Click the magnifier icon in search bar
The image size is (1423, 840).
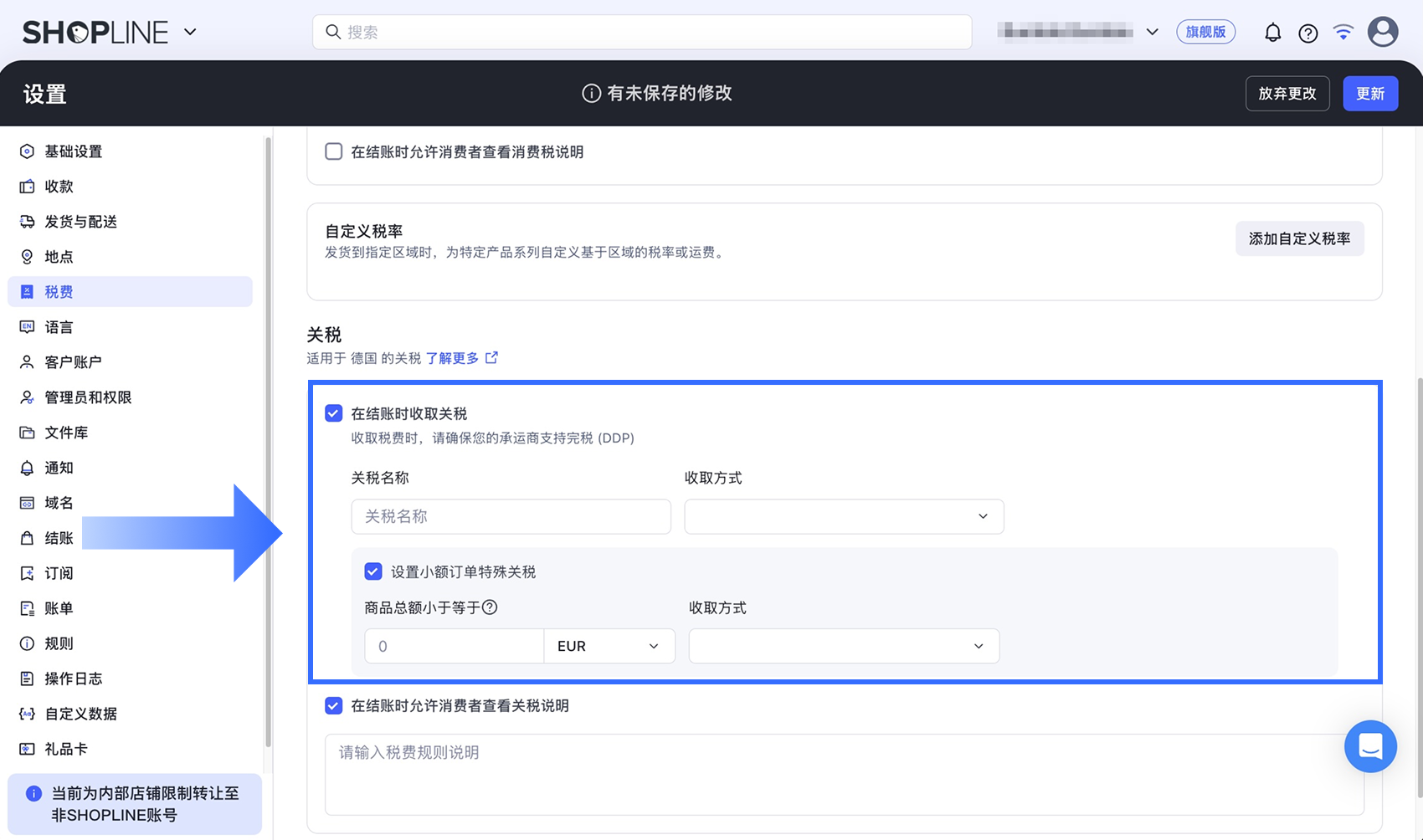point(333,32)
